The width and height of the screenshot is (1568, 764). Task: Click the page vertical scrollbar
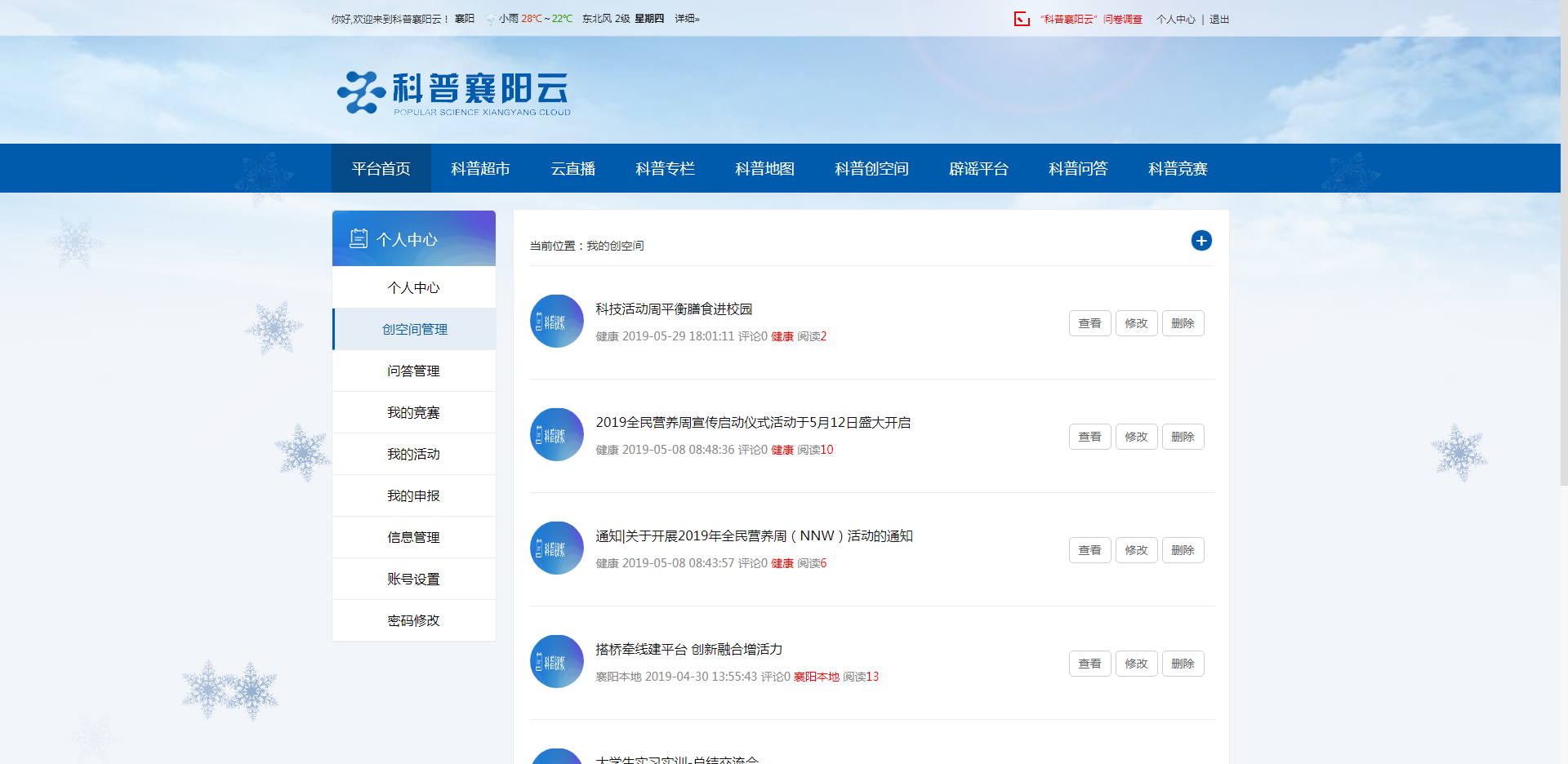(x=1563, y=245)
